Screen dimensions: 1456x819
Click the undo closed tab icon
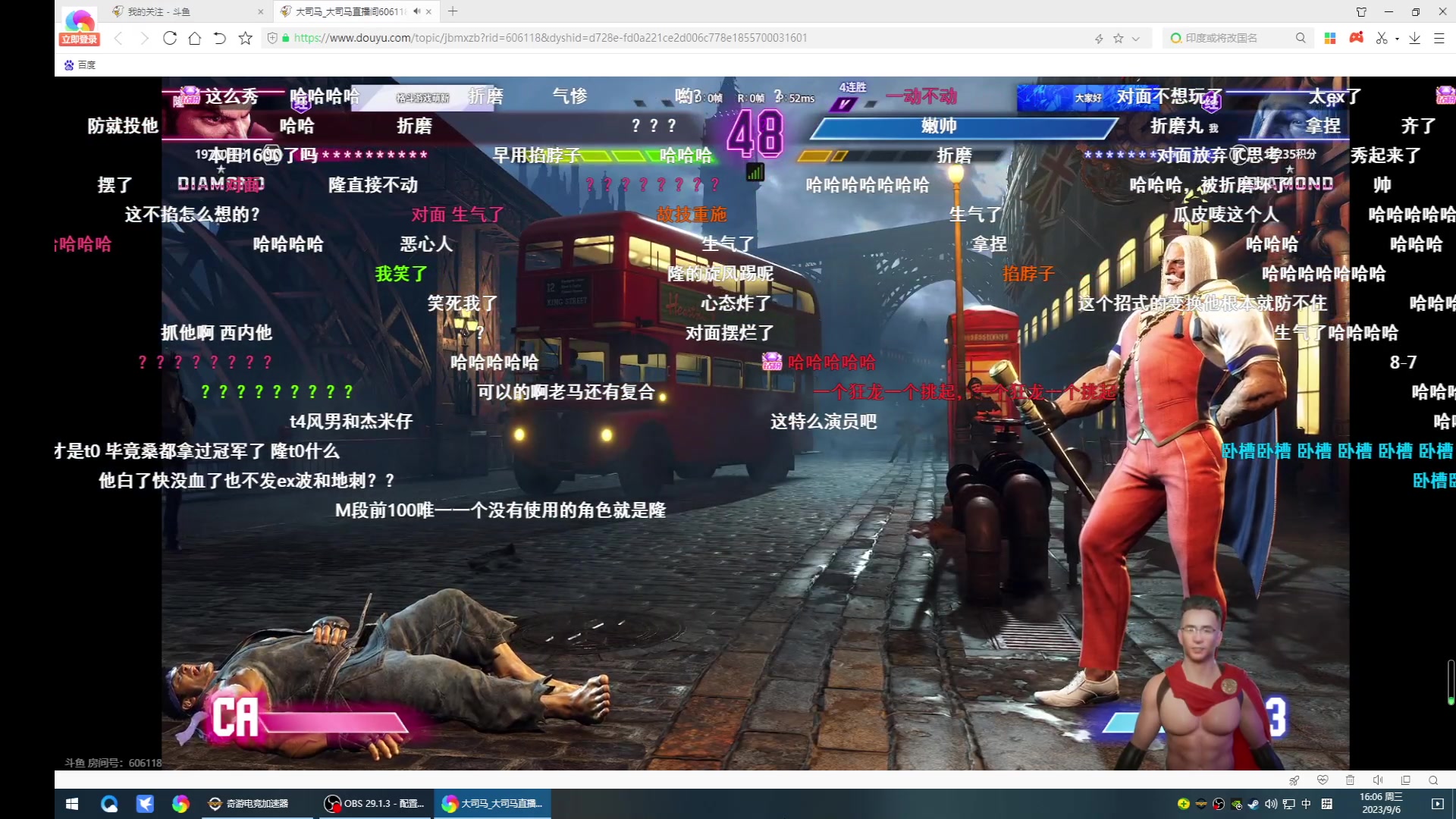coord(220,38)
